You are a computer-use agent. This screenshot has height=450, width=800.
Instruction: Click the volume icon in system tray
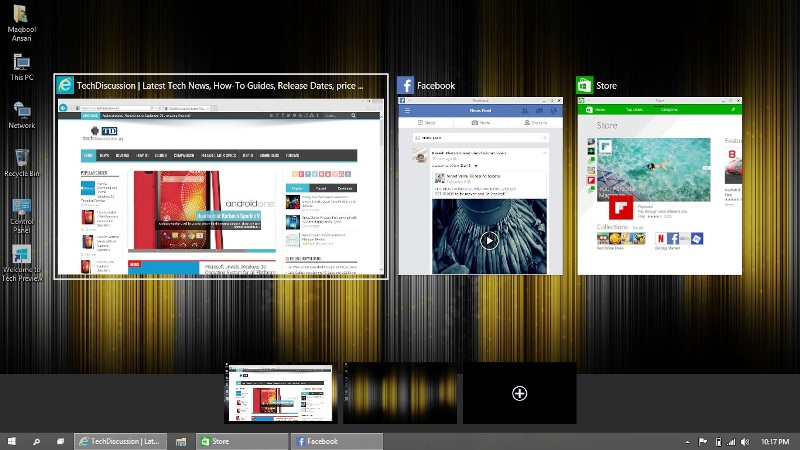[745, 441]
